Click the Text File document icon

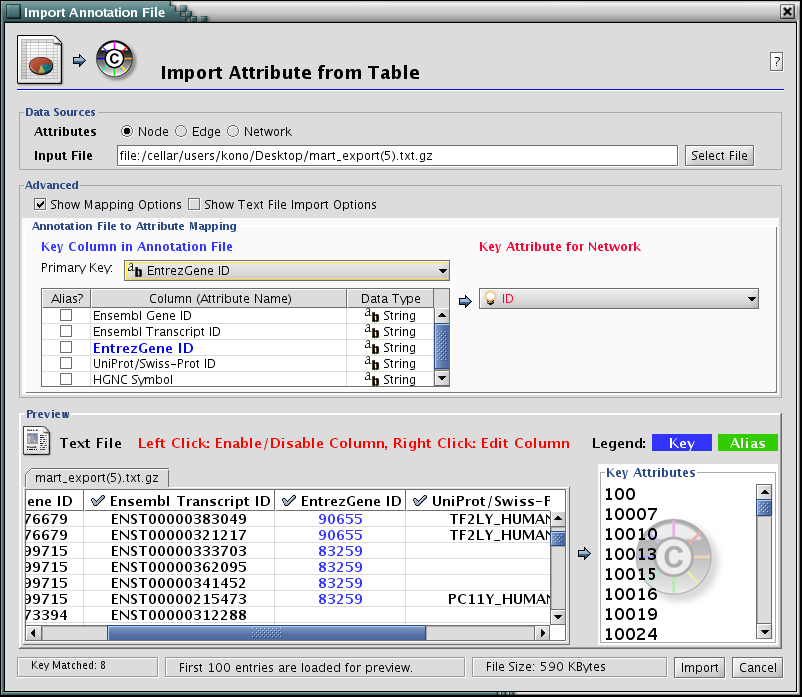tap(37, 441)
